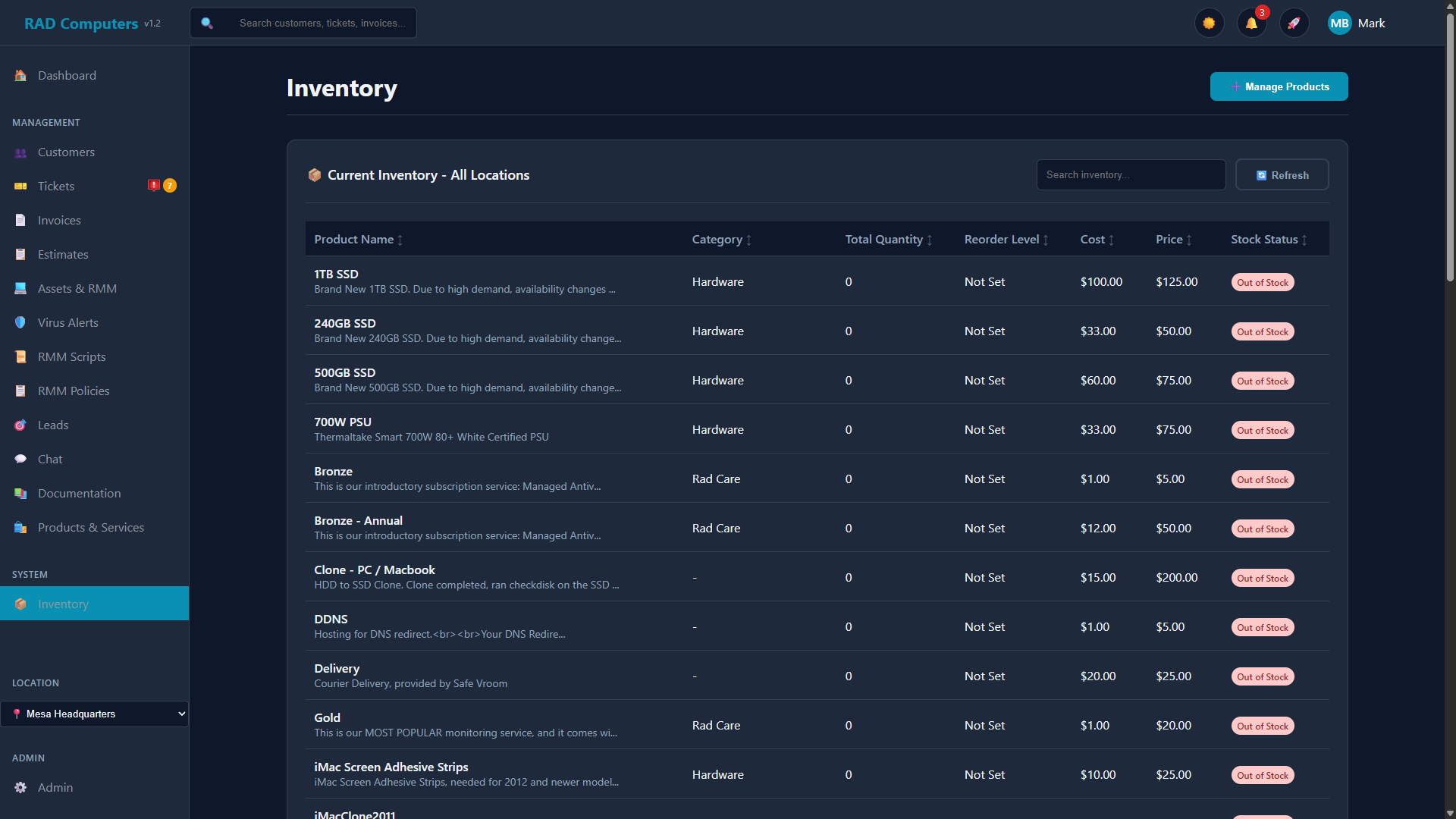
Task: Open the Admin menu entry
Action: pos(55,787)
